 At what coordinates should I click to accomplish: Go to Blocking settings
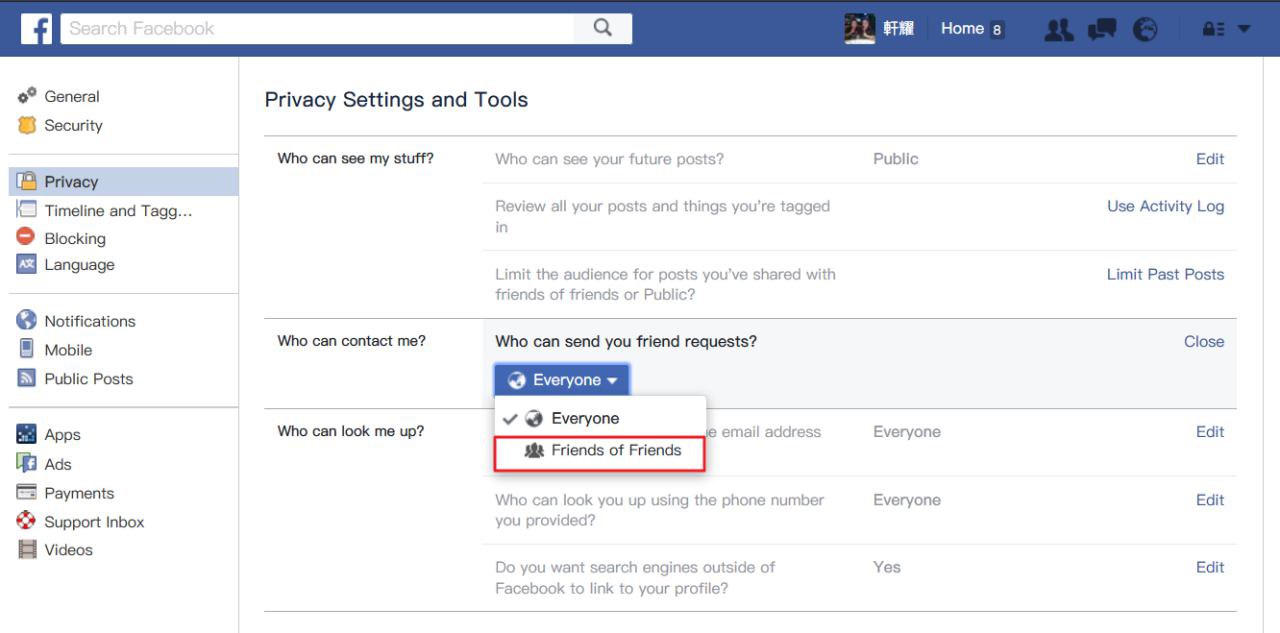coord(75,238)
